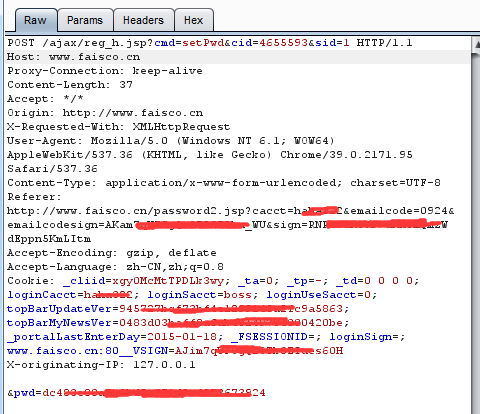The image size is (480, 414).
Task: Switch to the Raw tab
Action: 36,20
